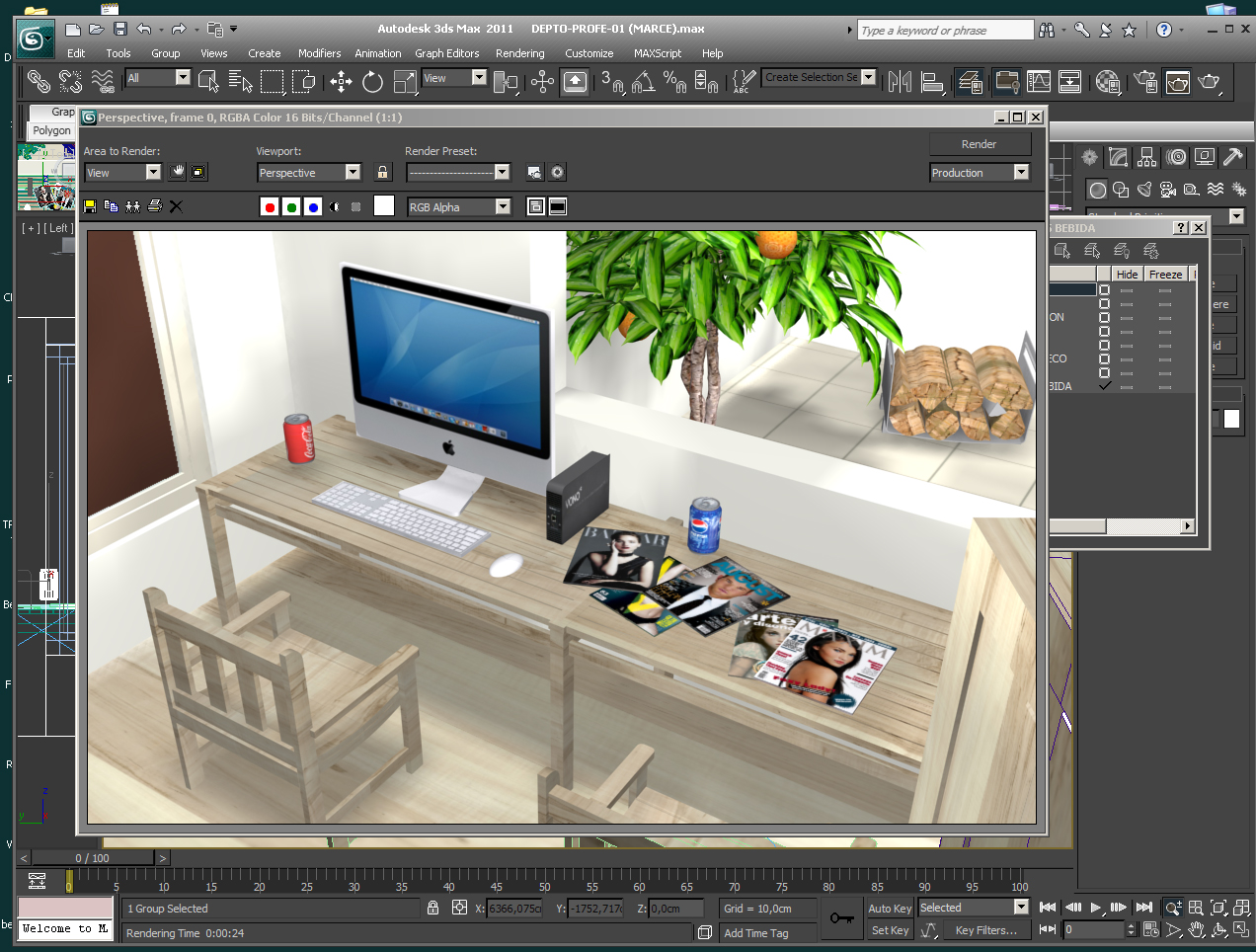
Task: Toggle the red channel display
Action: click(269, 206)
